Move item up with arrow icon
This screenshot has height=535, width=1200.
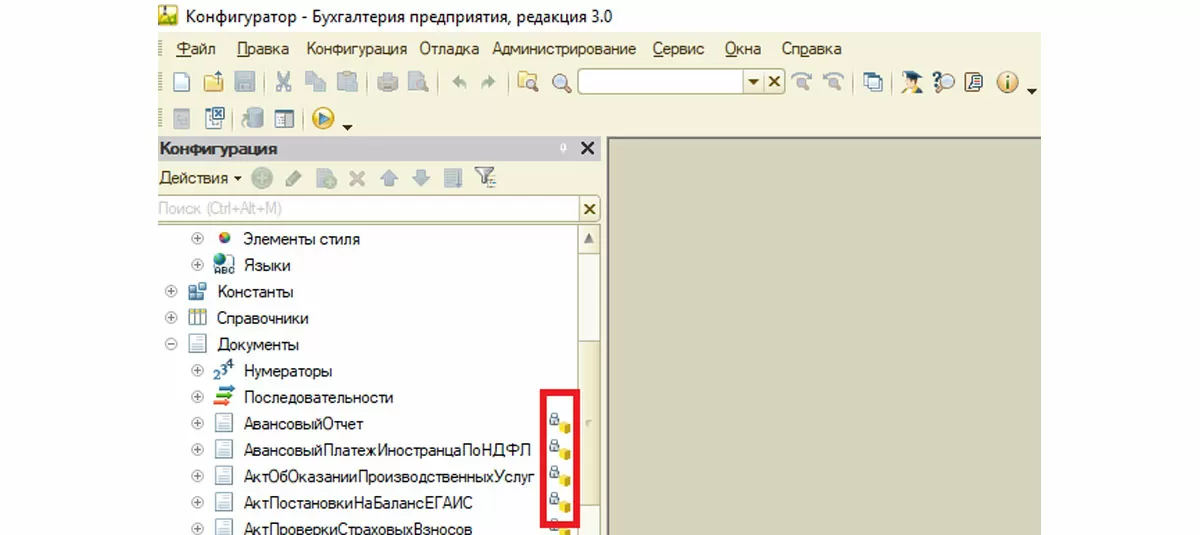click(x=389, y=179)
